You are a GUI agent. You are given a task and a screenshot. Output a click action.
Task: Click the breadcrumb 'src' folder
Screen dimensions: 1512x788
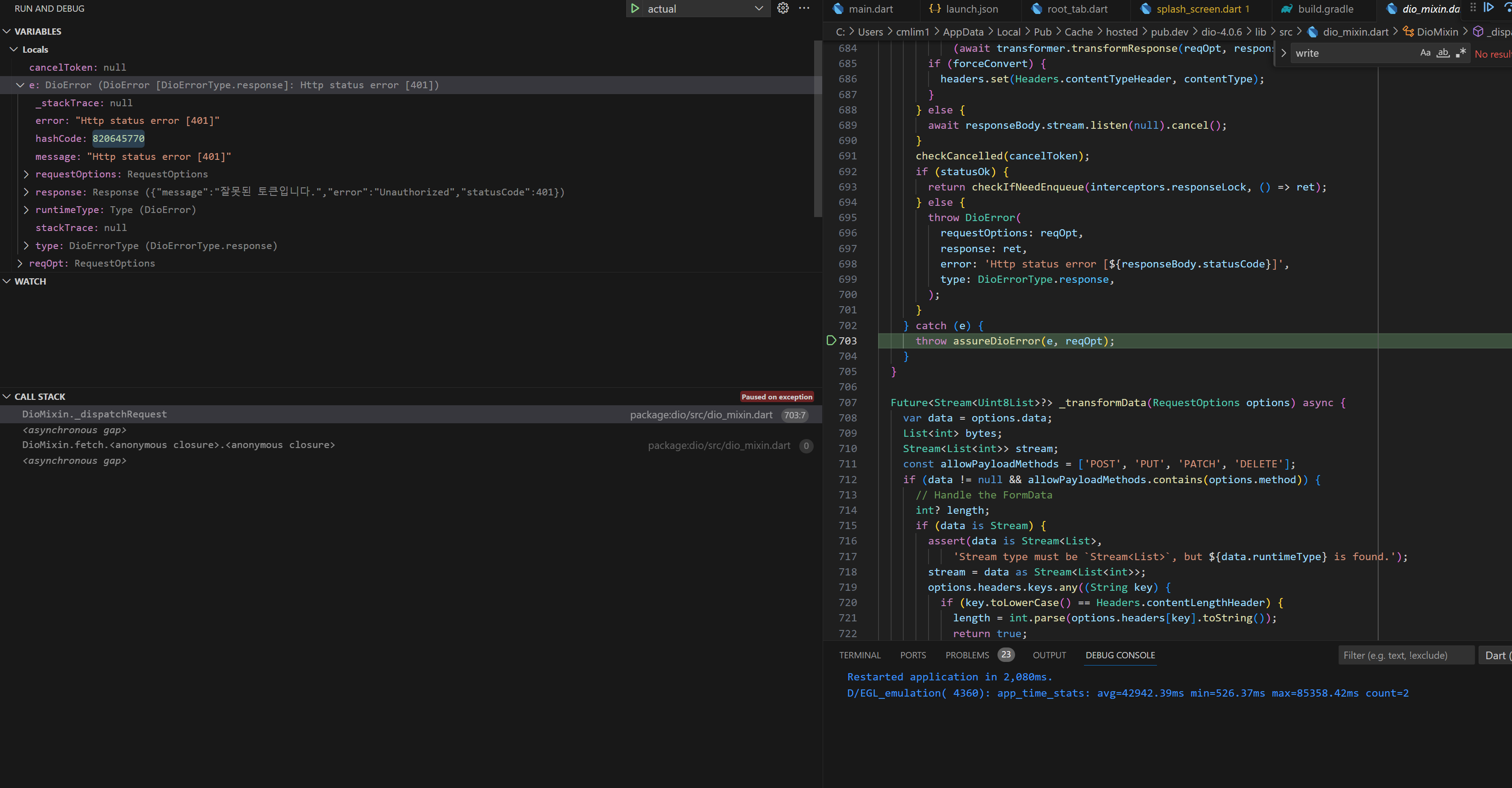1285,32
